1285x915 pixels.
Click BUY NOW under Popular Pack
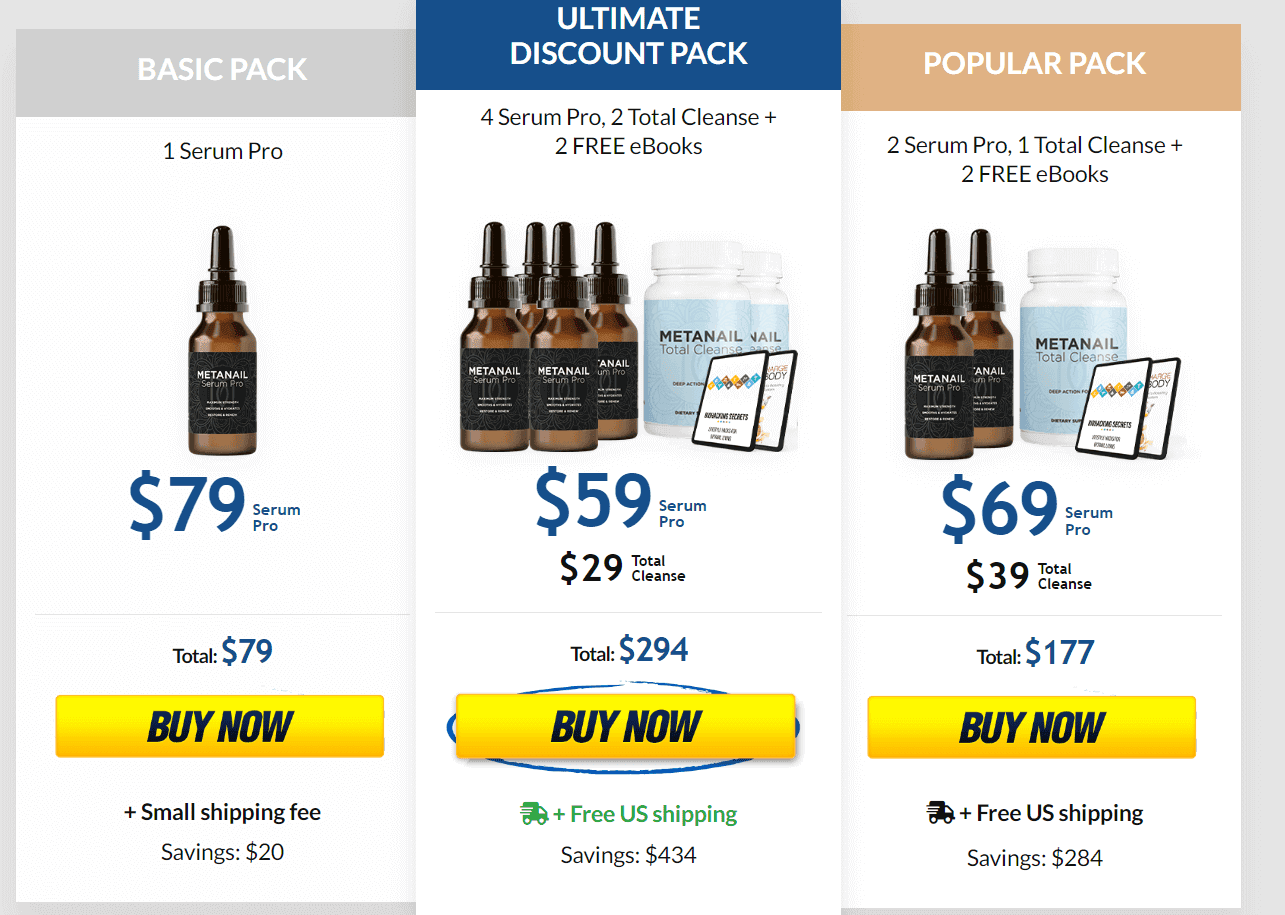1031,727
